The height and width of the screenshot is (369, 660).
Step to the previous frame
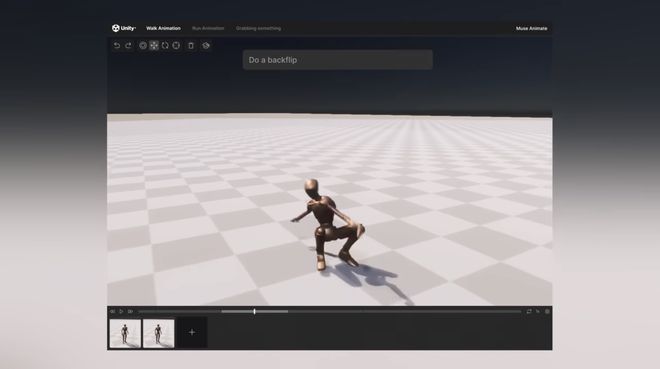[x=112, y=311]
